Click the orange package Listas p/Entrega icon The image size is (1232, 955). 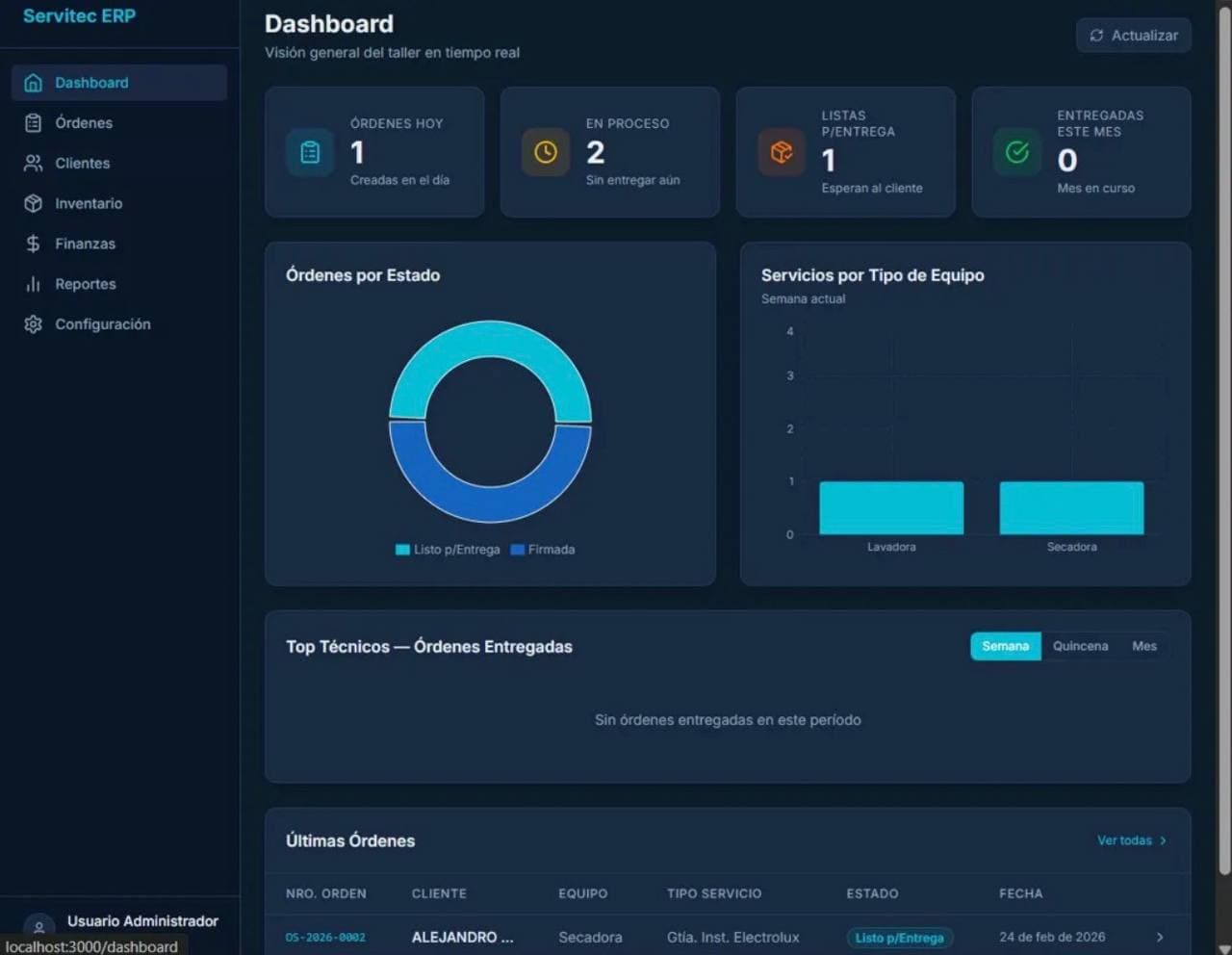pyautogui.click(x=782, y=152)
